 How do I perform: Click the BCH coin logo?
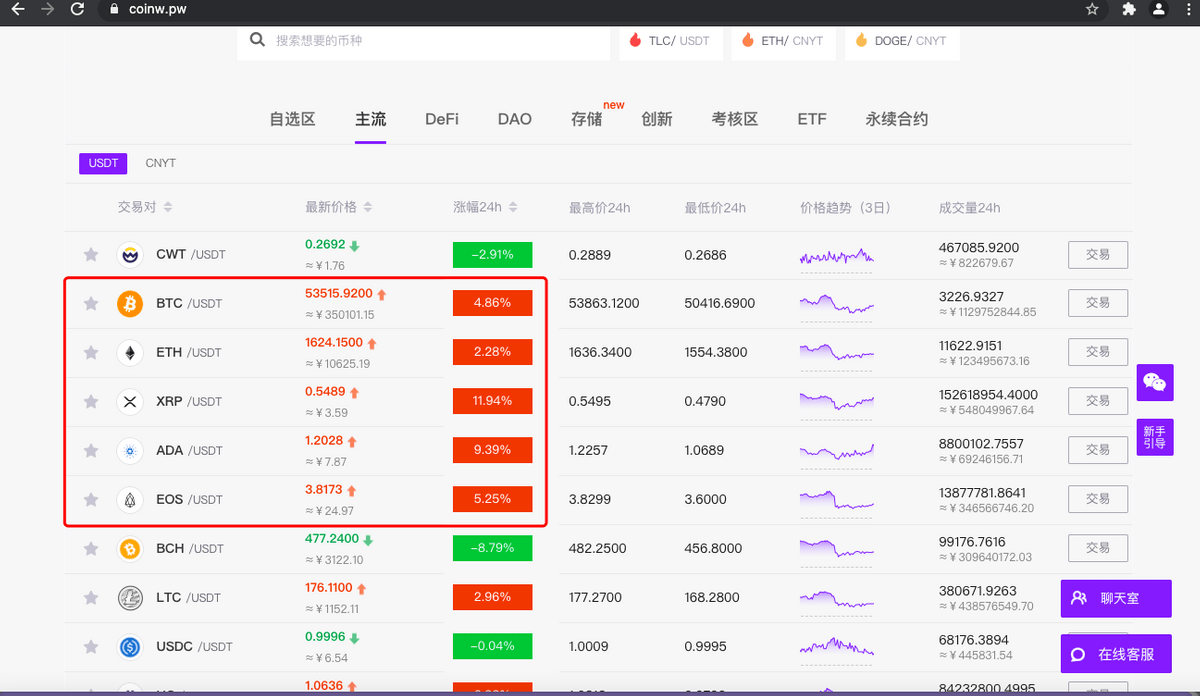pos(130,548)
